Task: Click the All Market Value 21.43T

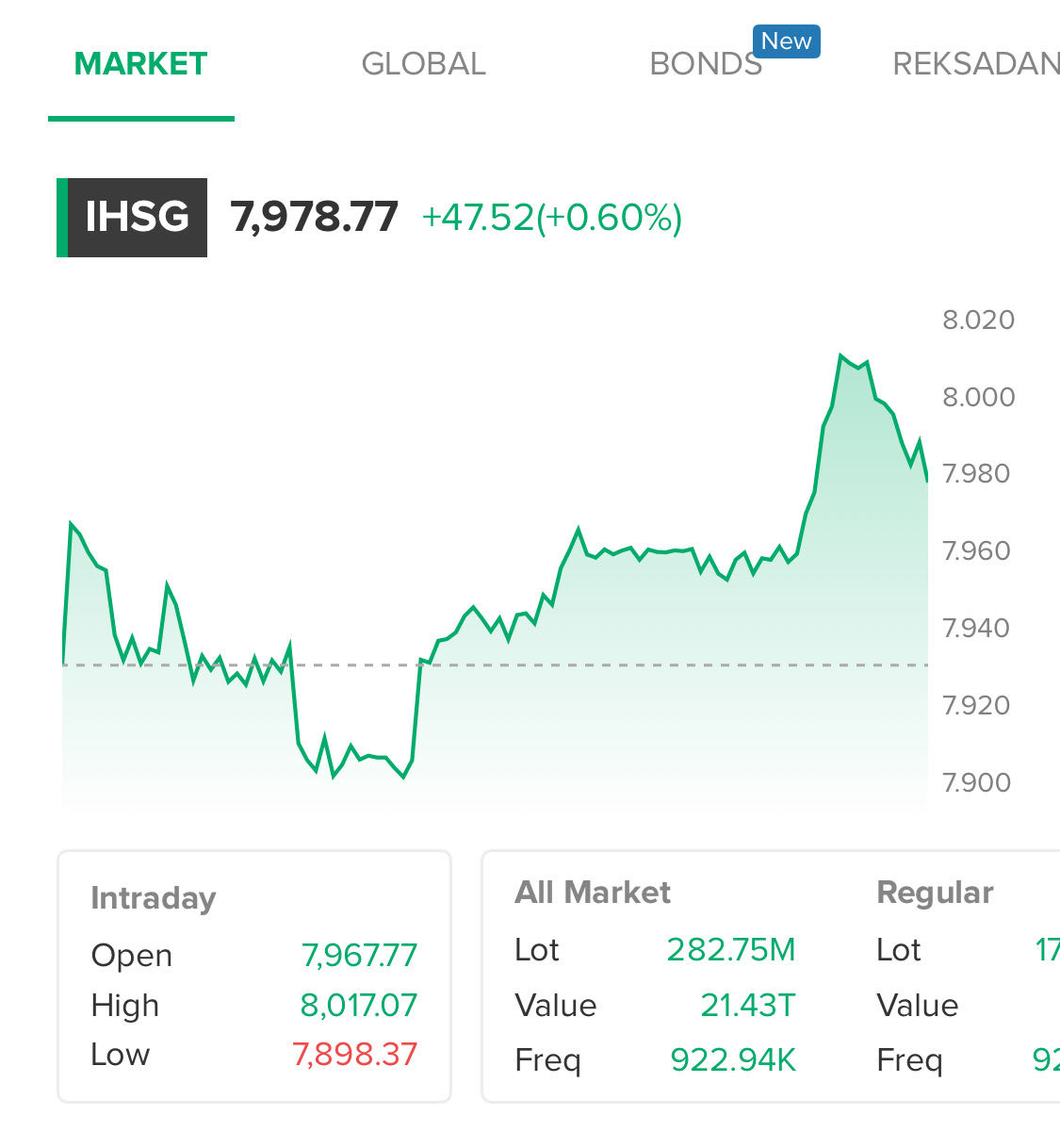Action: coord(748,1006)
